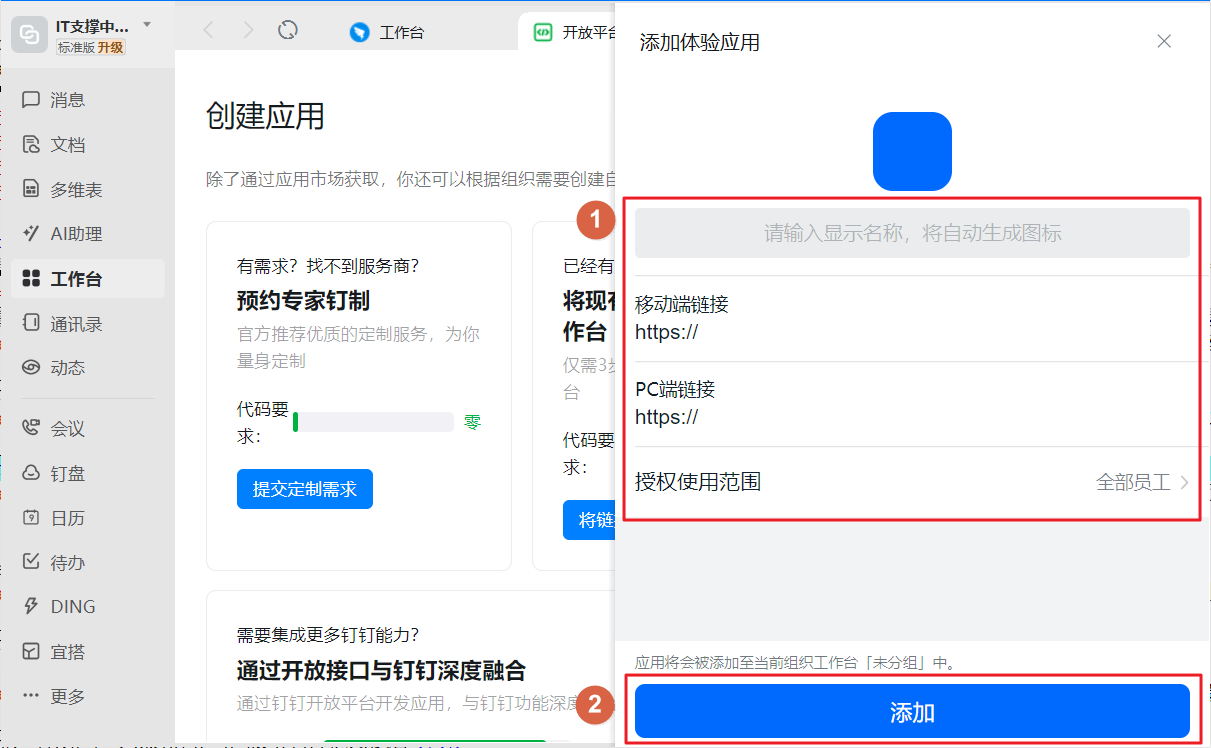Go forward with the right arrow
The image size is (1211, 748).
point(248,31)
